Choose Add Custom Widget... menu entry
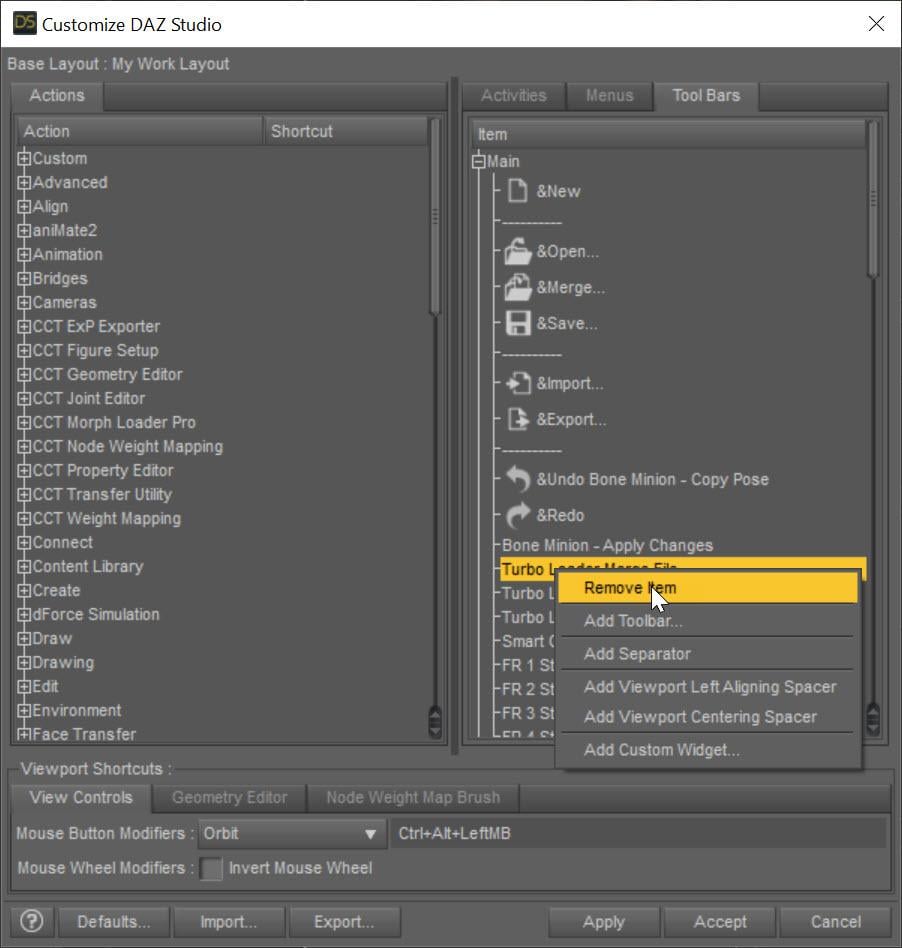 pos(707,750)
